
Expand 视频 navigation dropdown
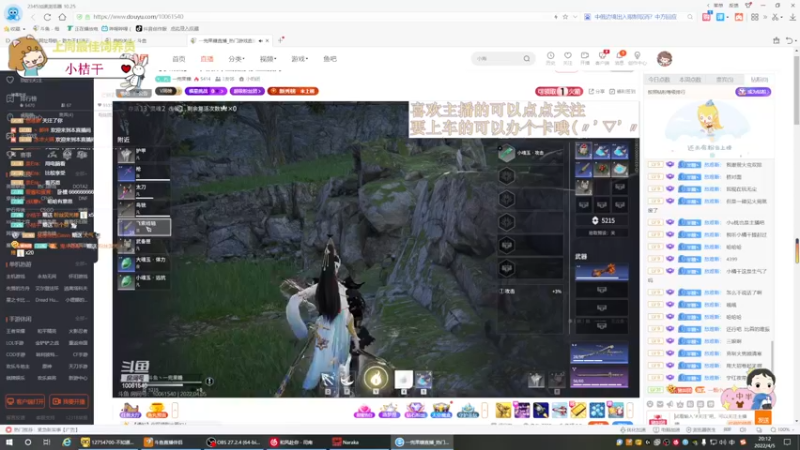tap(268, 59)
